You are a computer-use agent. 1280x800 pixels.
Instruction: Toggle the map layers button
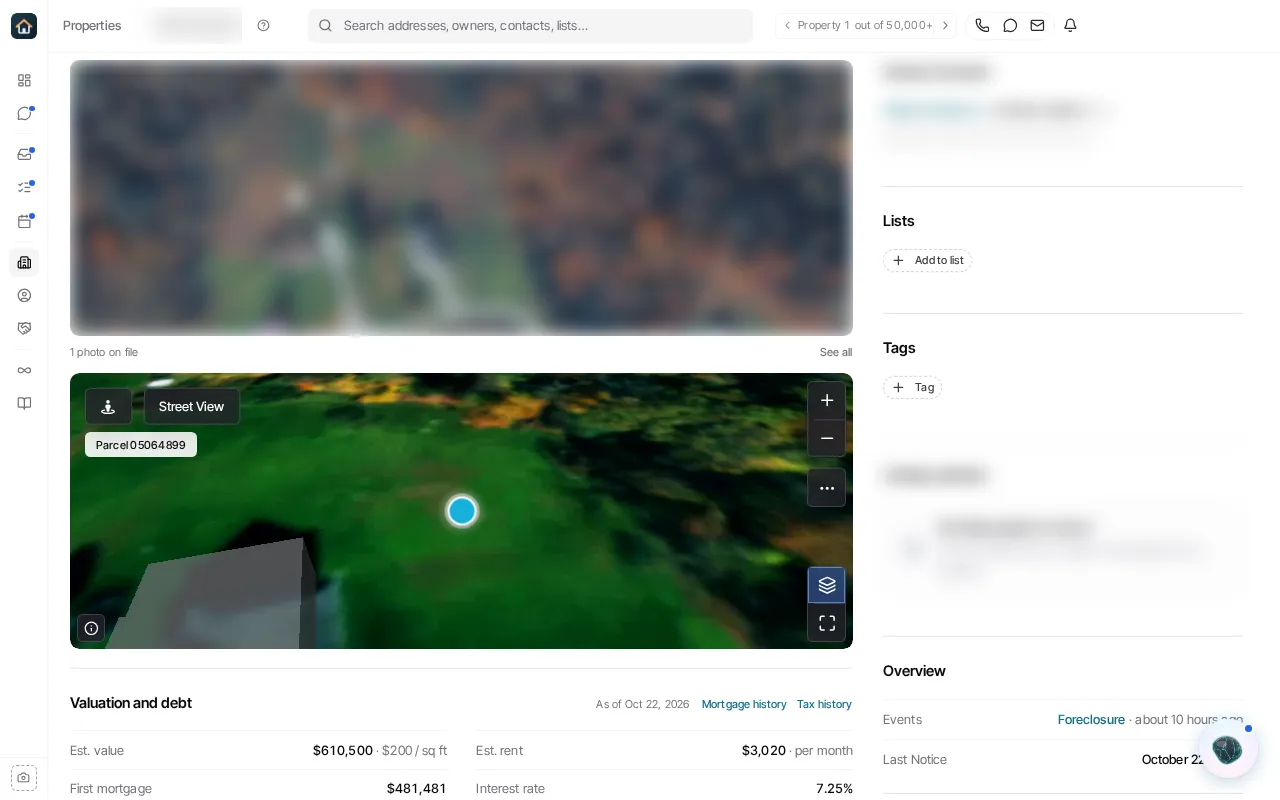click(x=826, y=585)
